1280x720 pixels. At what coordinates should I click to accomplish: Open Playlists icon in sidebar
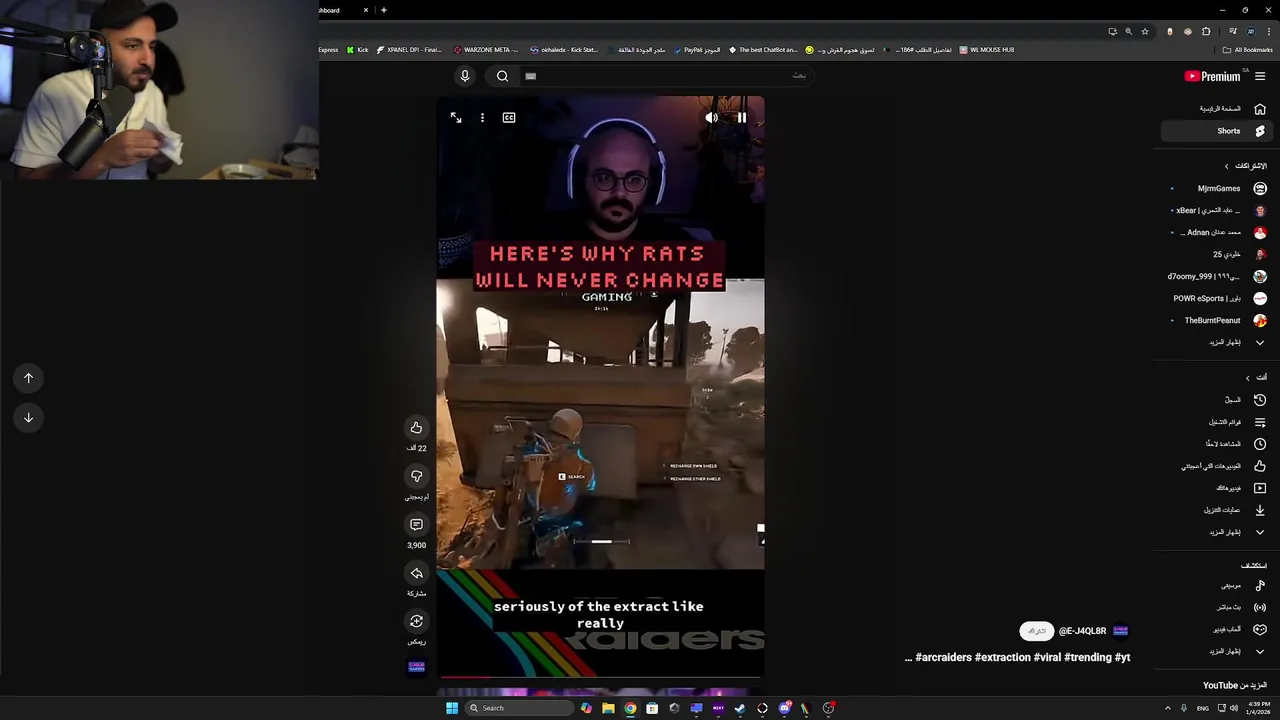[1260, 422]
